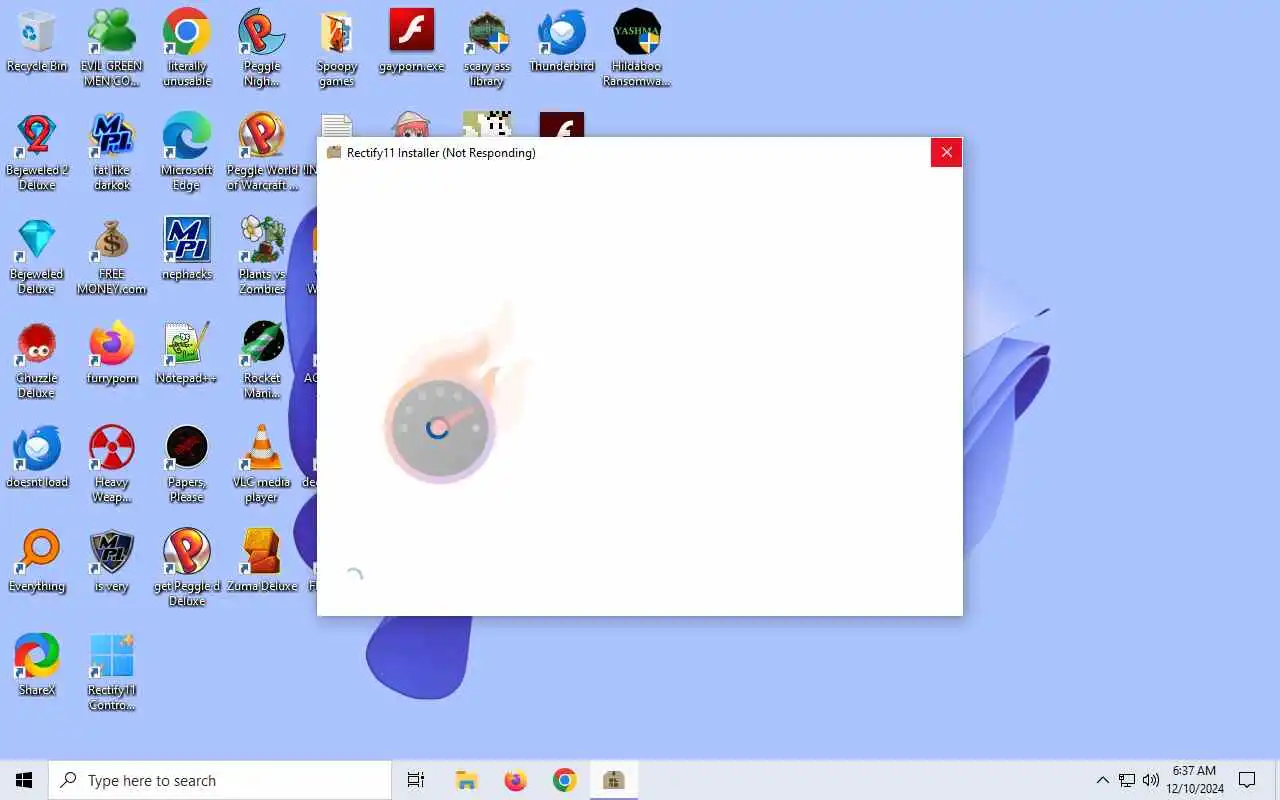Switch to Rectify11 Installer taskbar button
1280x800 pixels.
[614, 780]
